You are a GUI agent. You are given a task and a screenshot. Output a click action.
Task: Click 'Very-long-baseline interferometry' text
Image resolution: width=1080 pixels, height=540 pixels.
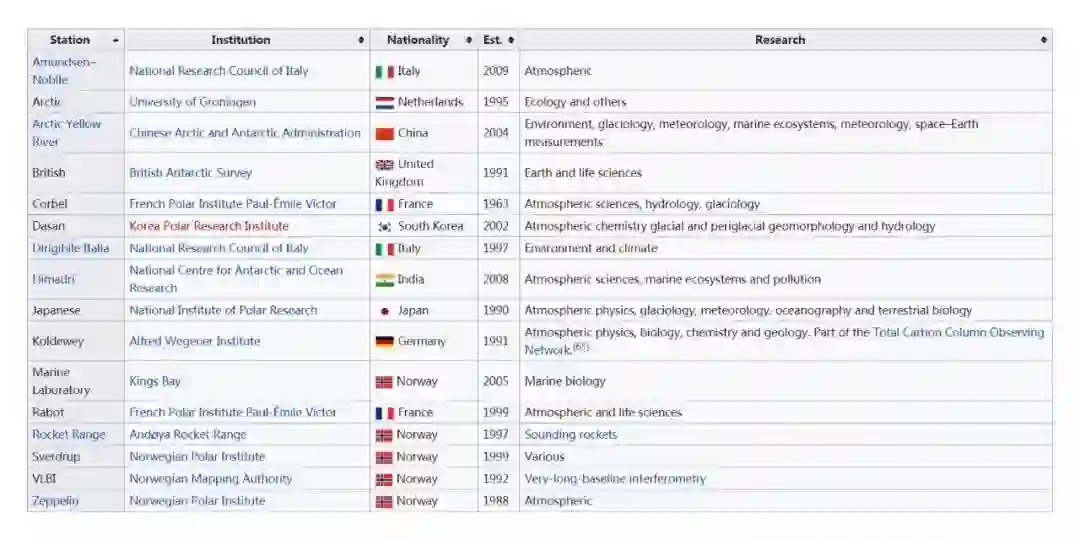(615, 479)
